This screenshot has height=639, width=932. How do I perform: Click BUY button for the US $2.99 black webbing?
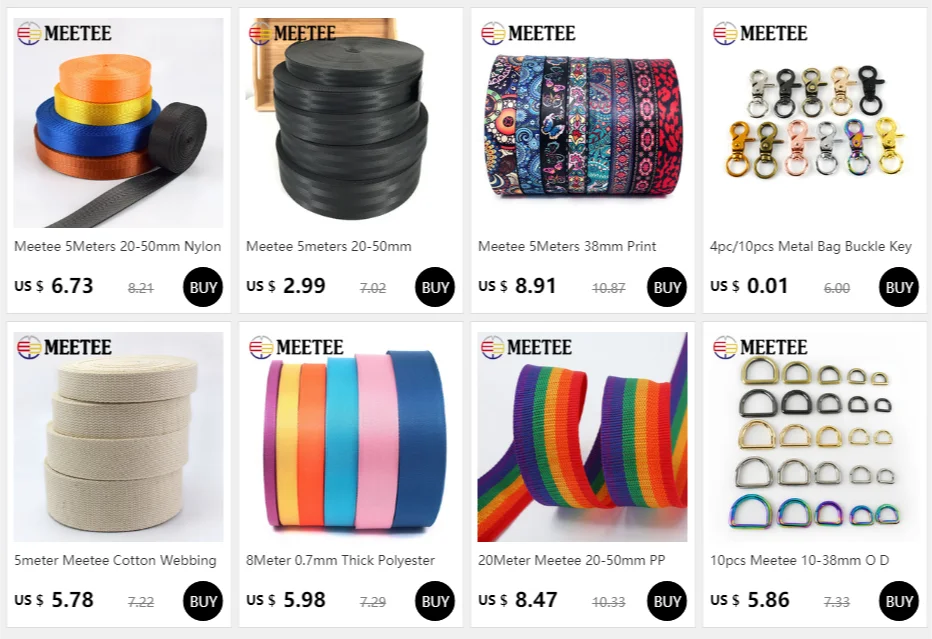click(434, 287)
